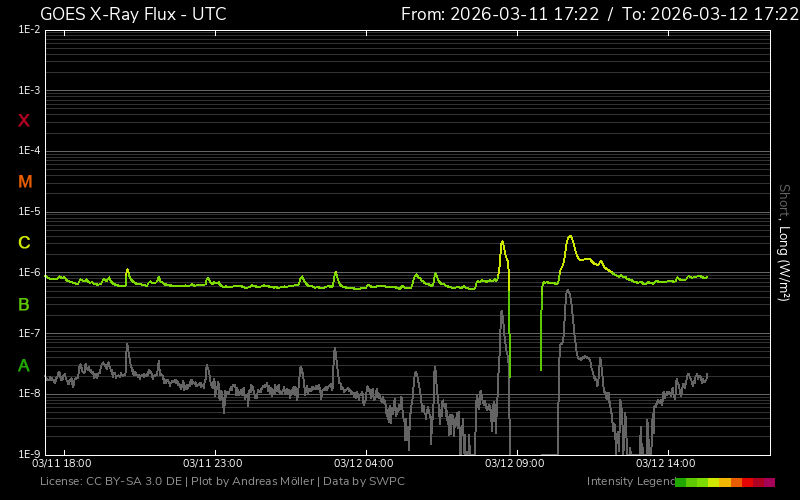Click the bright red intensity legend swatch

point(747,482)
